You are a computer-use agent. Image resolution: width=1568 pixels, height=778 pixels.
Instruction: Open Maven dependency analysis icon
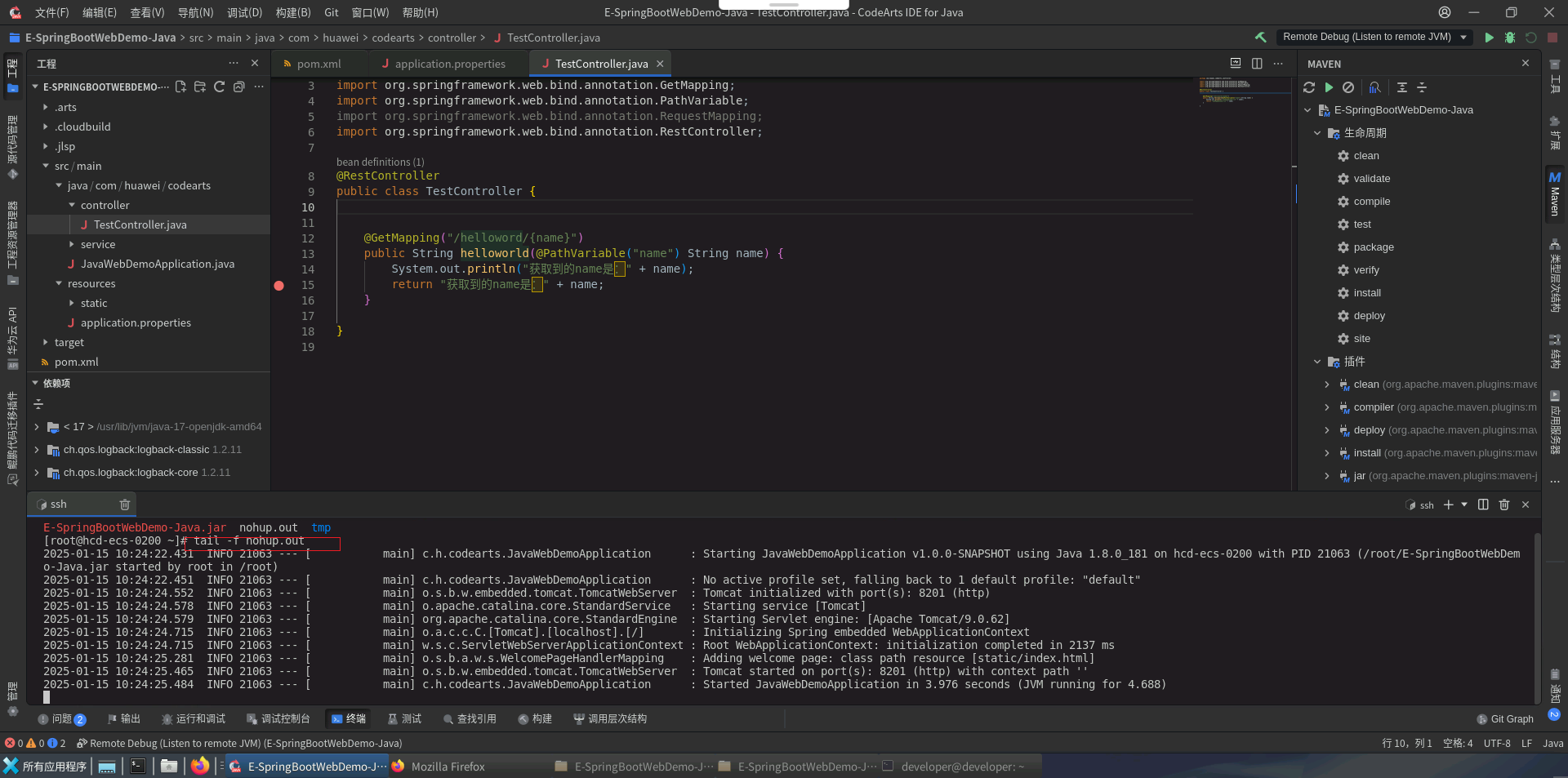pos(1375,87)
